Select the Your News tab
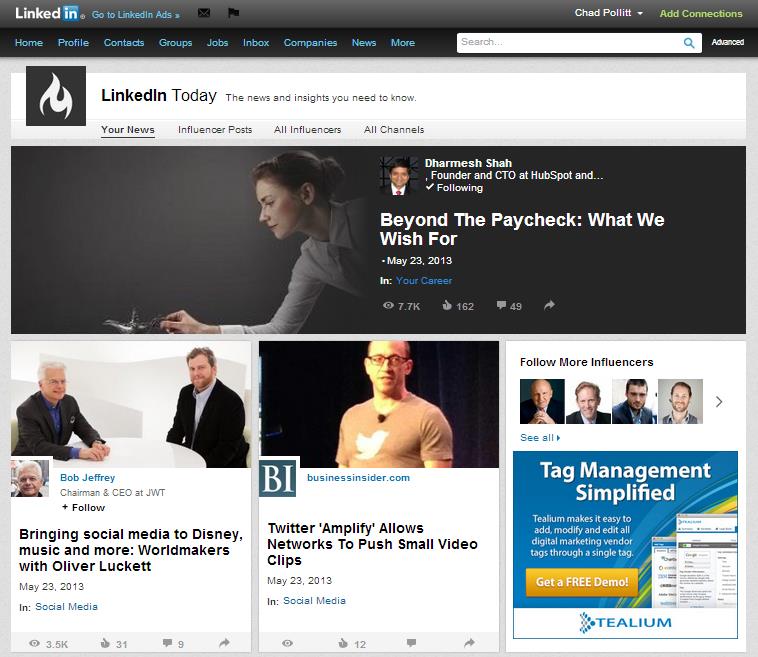Image resolution: width=758 pixels, height=657 pixels. (128, 130)
